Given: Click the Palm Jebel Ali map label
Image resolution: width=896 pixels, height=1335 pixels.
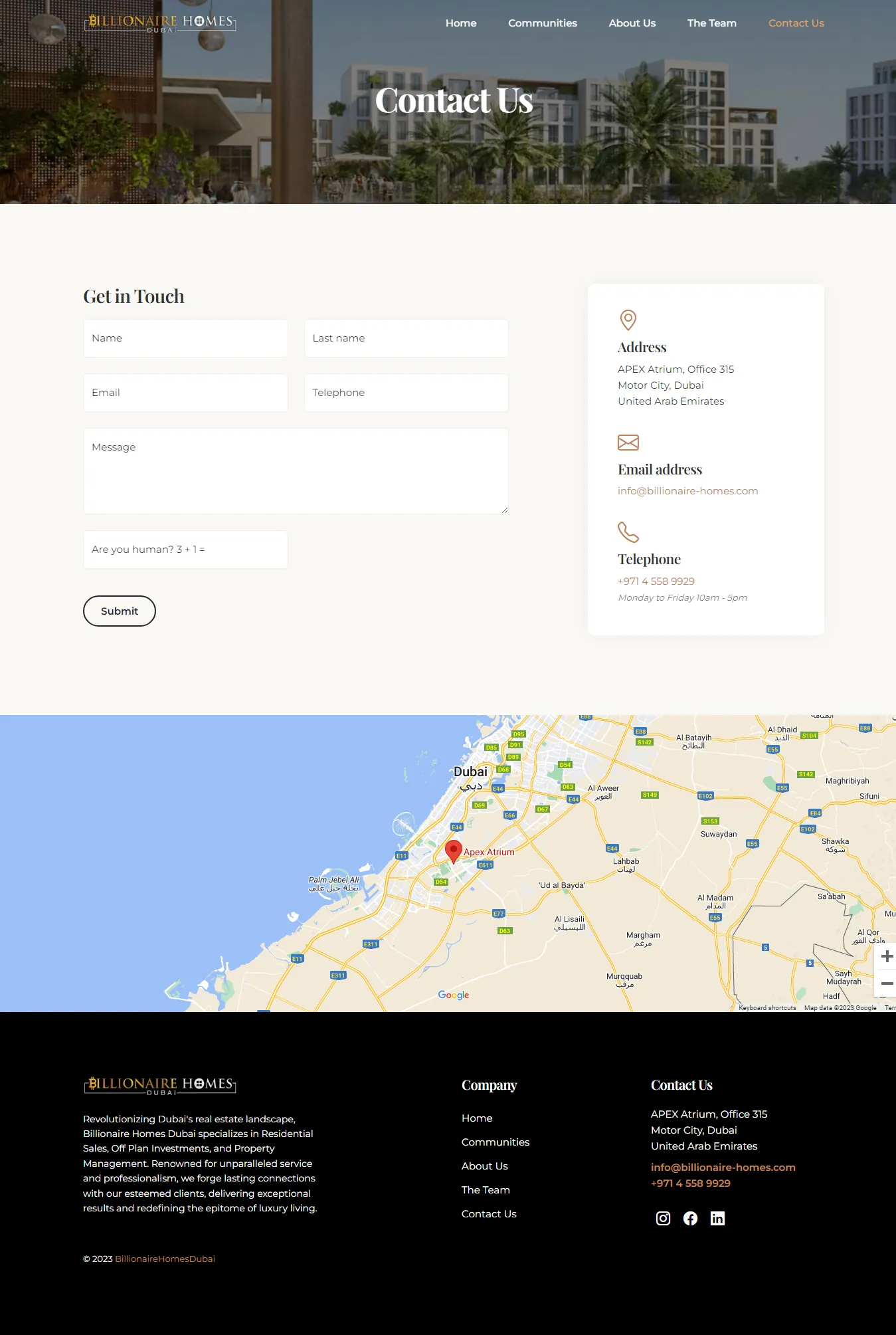Looking at the screenshot, I should (333, 884).
